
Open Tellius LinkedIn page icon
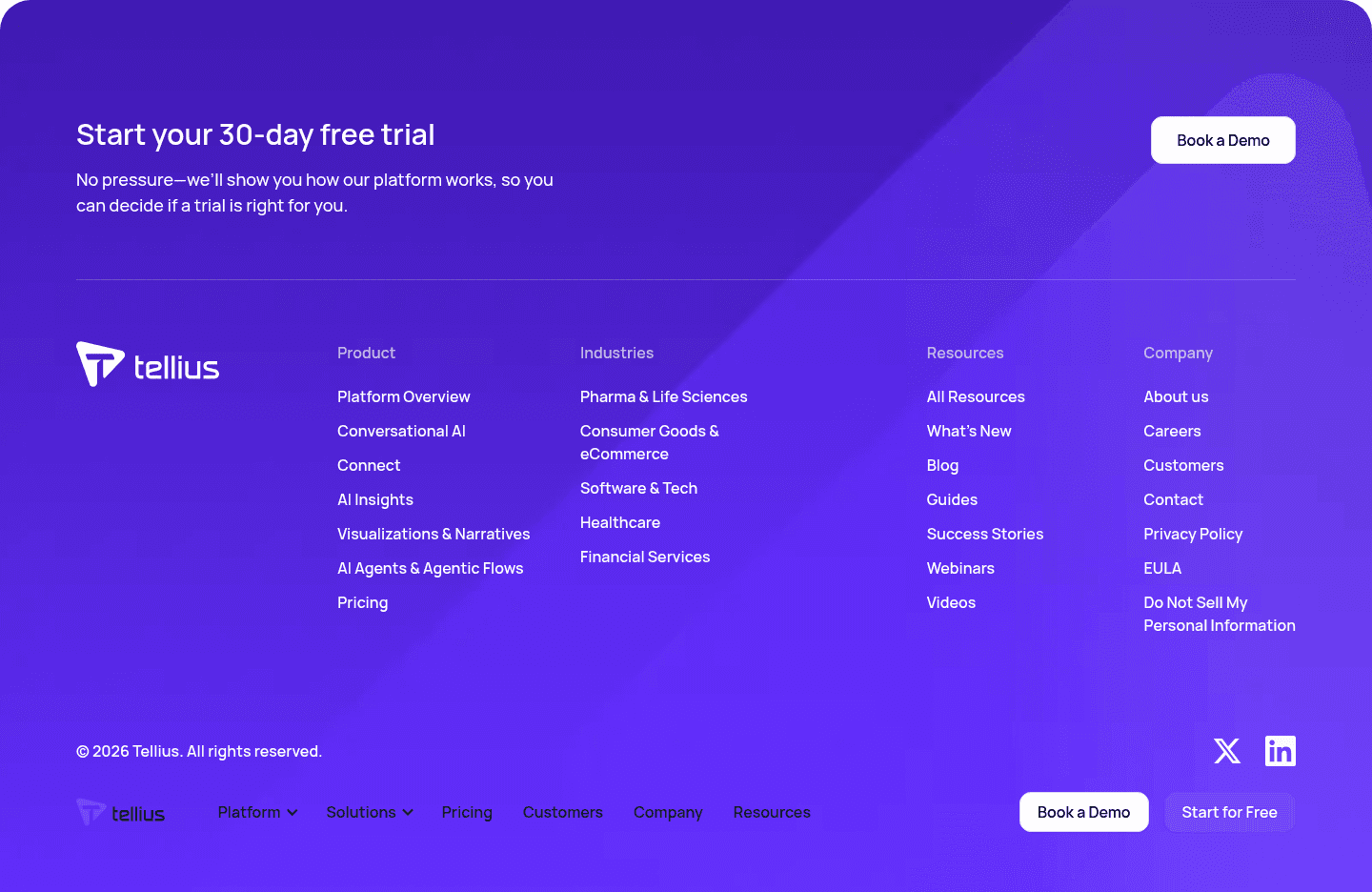pyautogui.click(x=1281, y=751)
